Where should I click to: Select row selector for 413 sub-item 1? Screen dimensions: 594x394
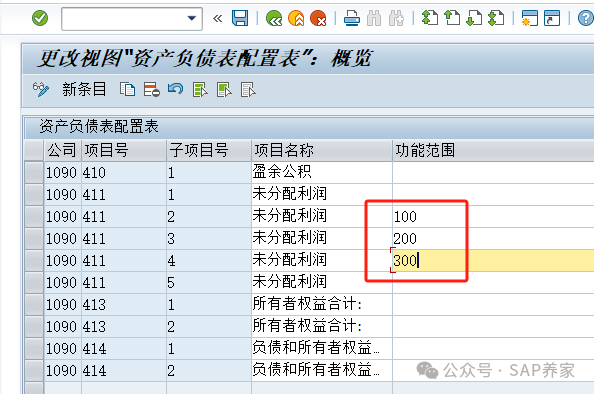tap(34, 304)
